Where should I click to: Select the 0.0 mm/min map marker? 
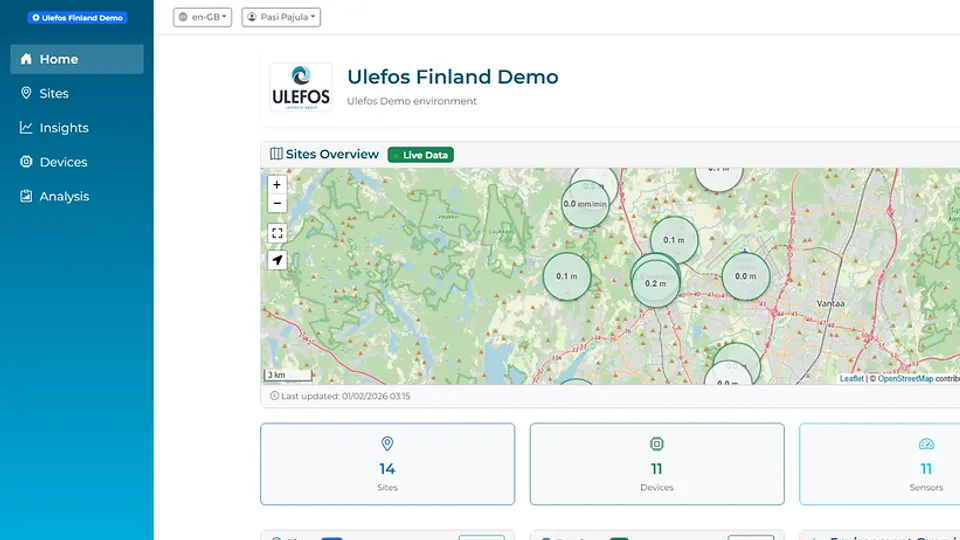tap(585, 204)
